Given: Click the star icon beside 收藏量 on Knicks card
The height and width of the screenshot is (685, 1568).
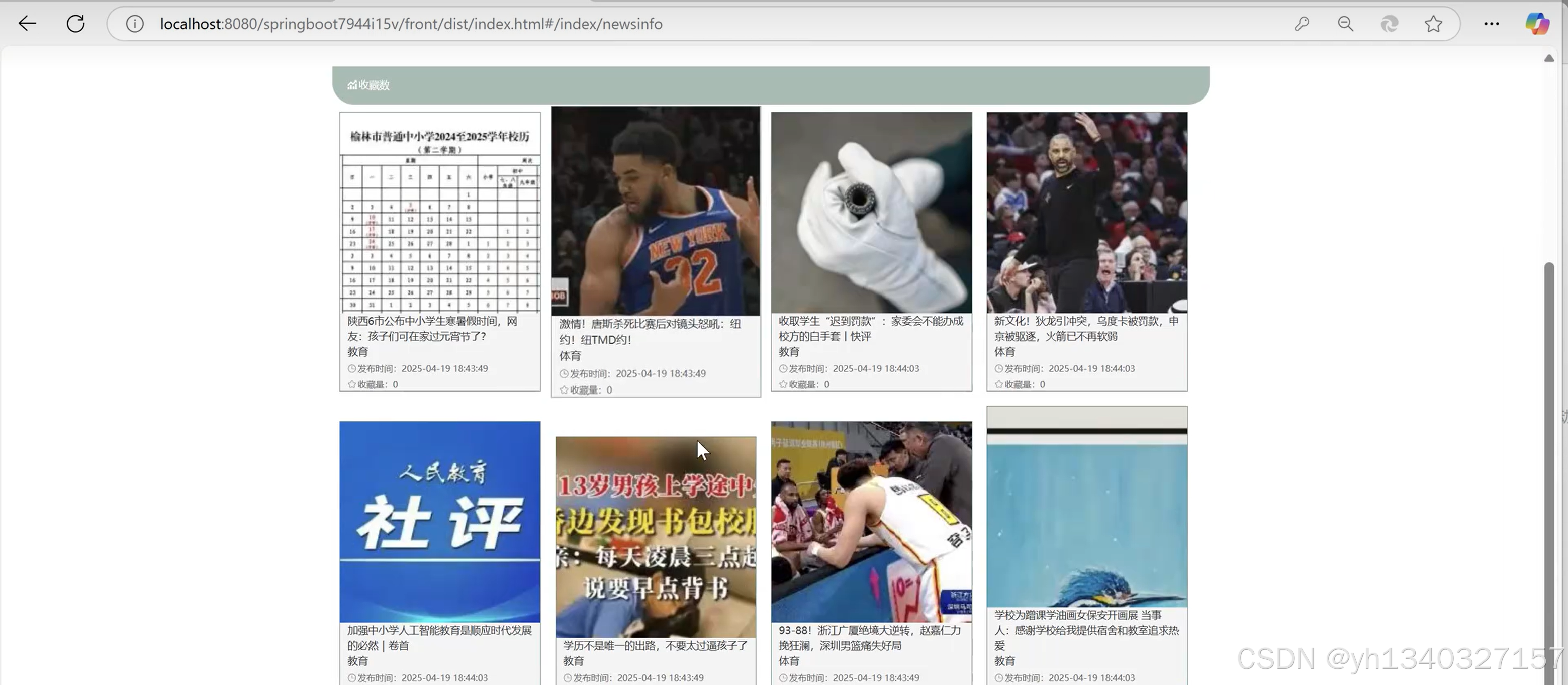Looking at the screenshot, I should (563, 390).
